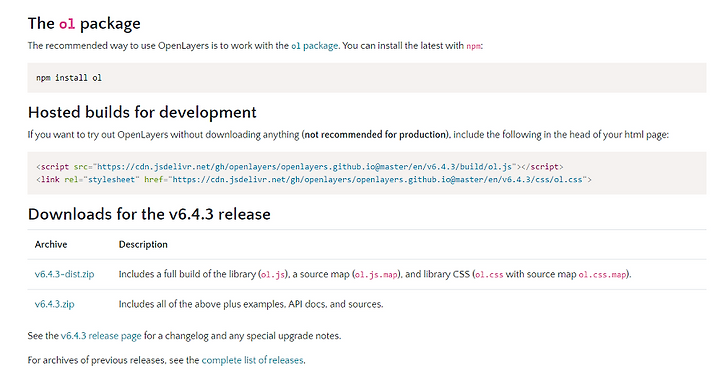Open the complete list of releases
The image size is (720, 389).
(253, 360)
